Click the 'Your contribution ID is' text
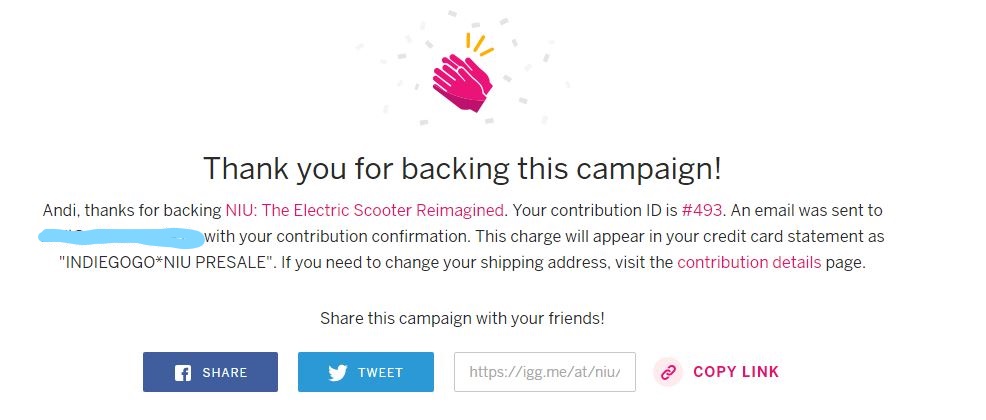Image resolution: width=986 pixels, height=420 pixels. pos(595,210)
